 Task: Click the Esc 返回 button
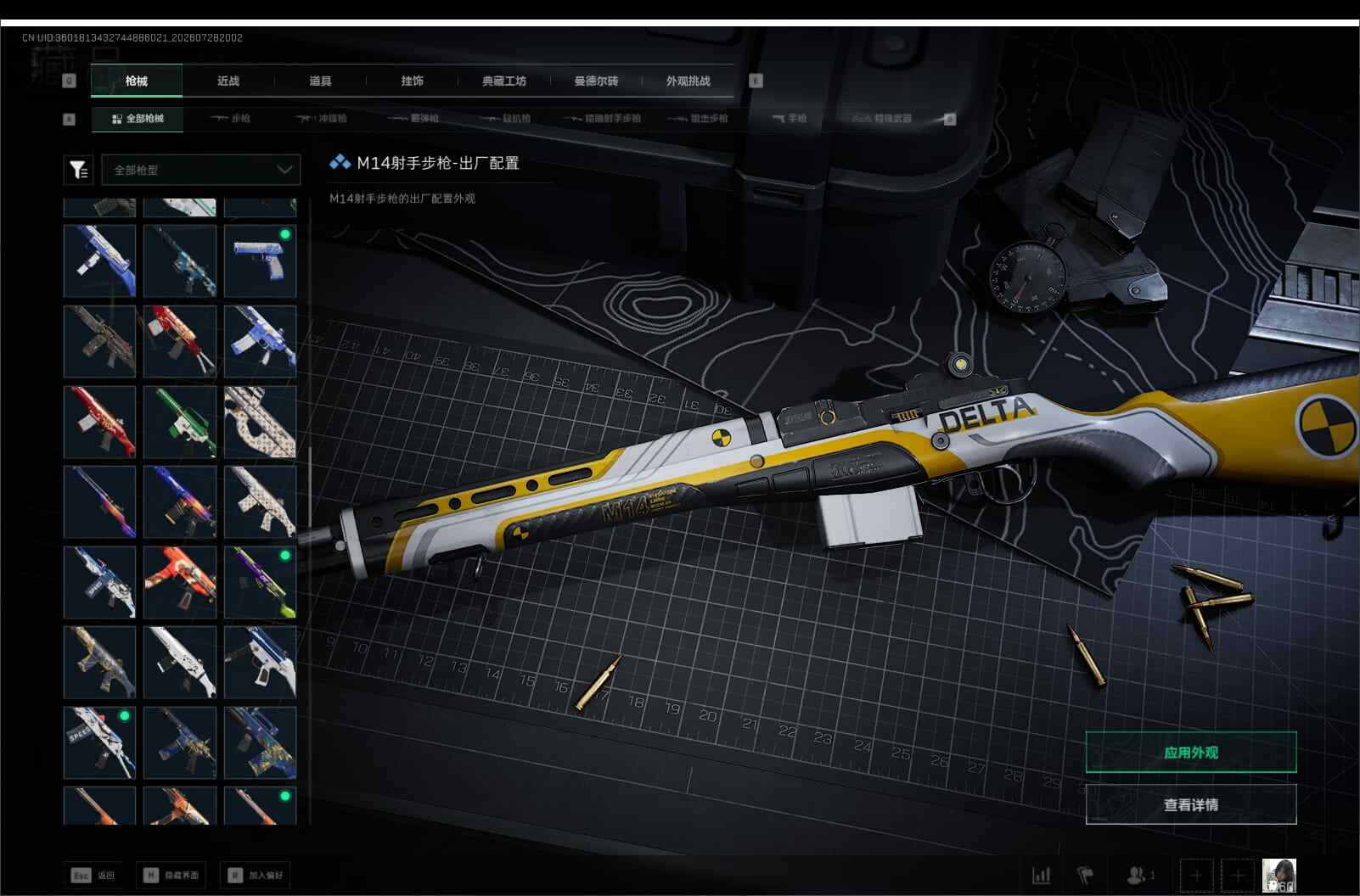[93, 875]
